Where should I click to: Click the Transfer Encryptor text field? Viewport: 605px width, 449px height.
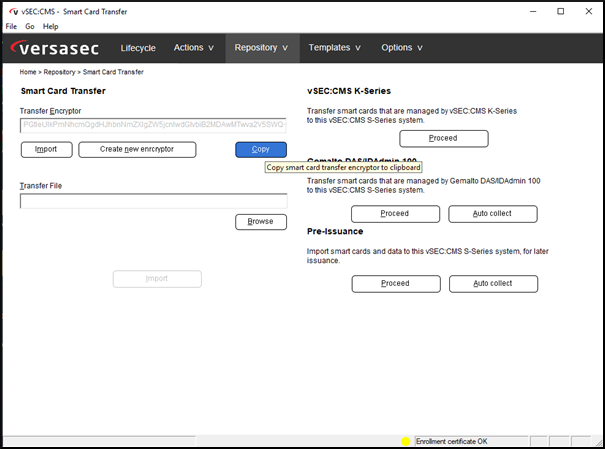153,125
